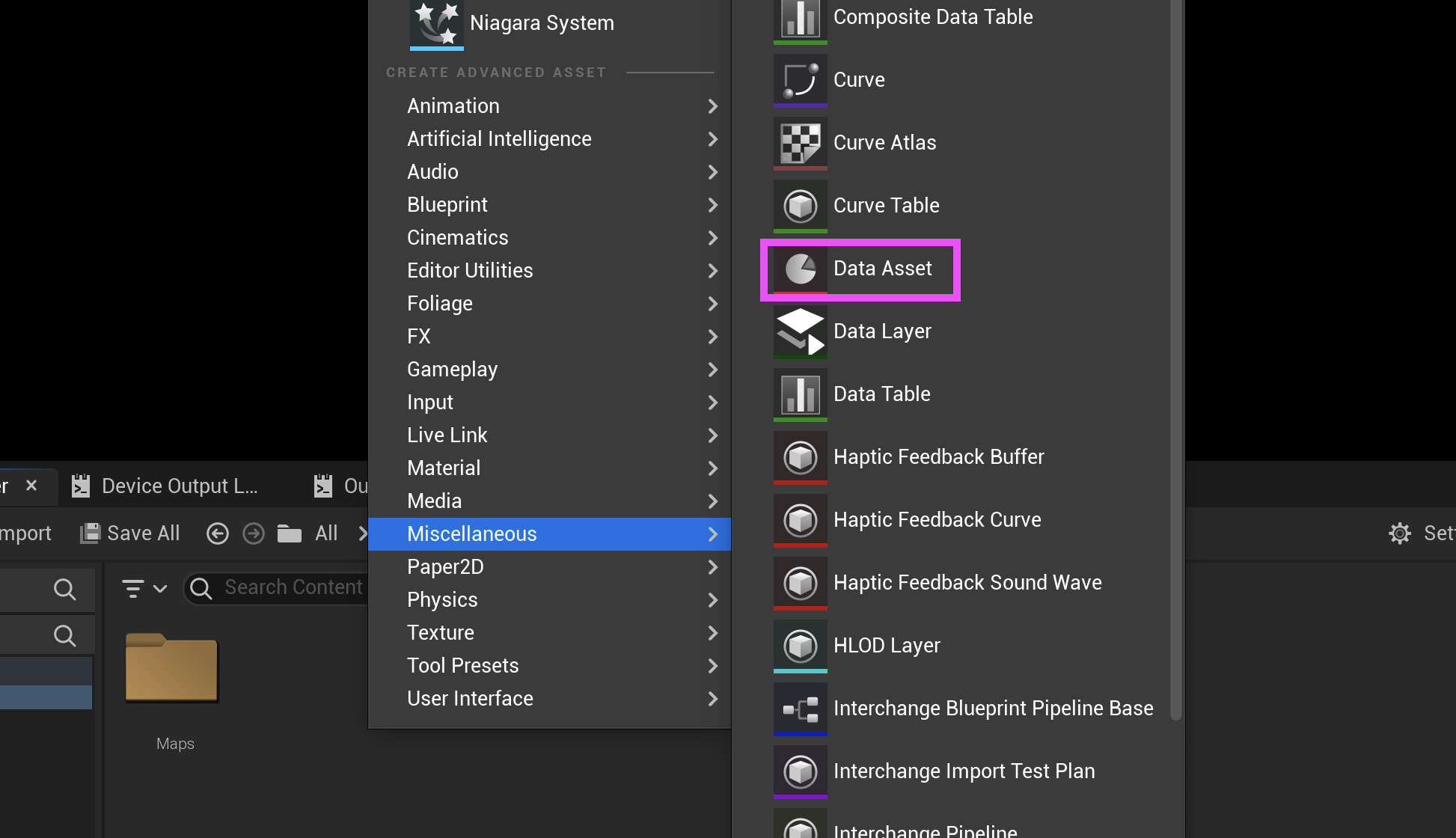Click the asset submenu scrollbar
1456x838 pixels.
point(1175,359)
